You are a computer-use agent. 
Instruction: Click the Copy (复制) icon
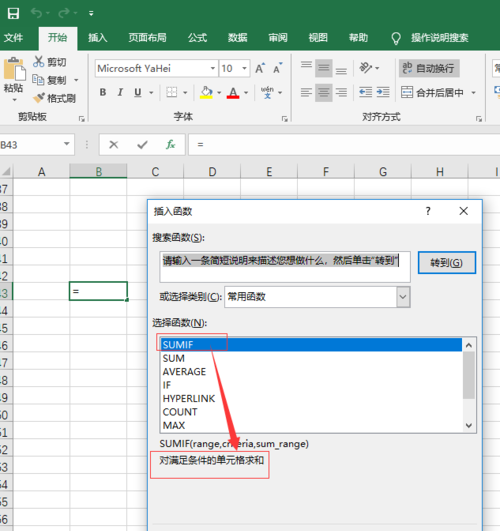click(38, 80)
